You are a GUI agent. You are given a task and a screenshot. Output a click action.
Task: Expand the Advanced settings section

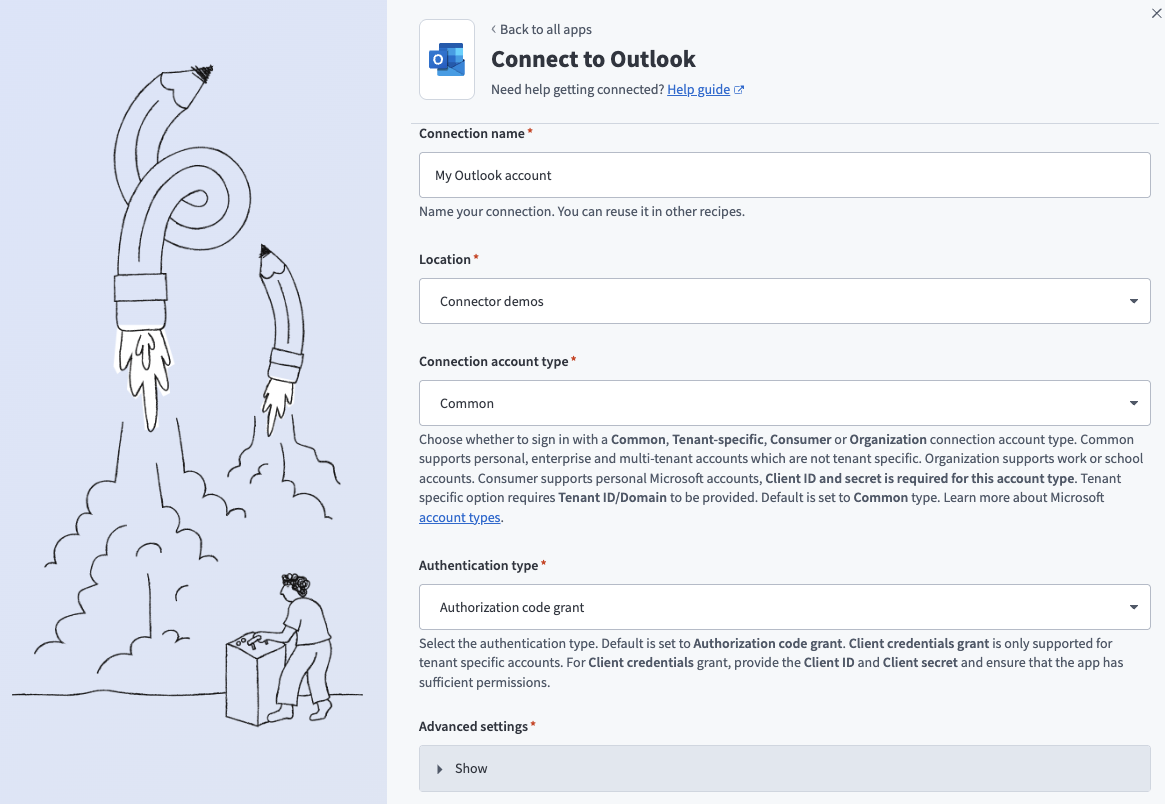tap(785, 768)
